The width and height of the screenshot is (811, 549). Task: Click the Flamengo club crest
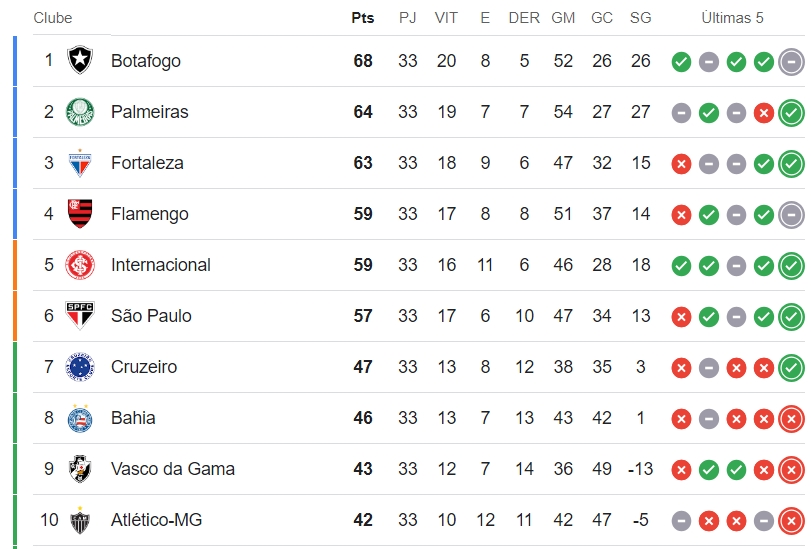(x=80, y=214)
